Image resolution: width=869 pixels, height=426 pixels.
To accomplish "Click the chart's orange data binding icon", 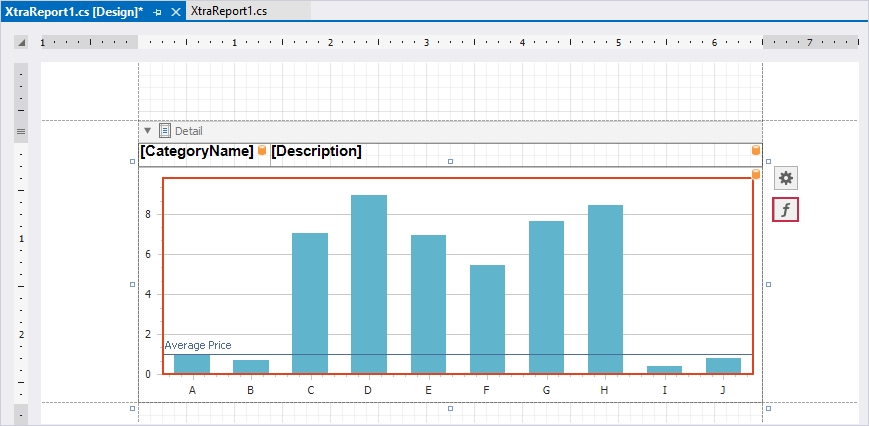I will click(756, 174).
